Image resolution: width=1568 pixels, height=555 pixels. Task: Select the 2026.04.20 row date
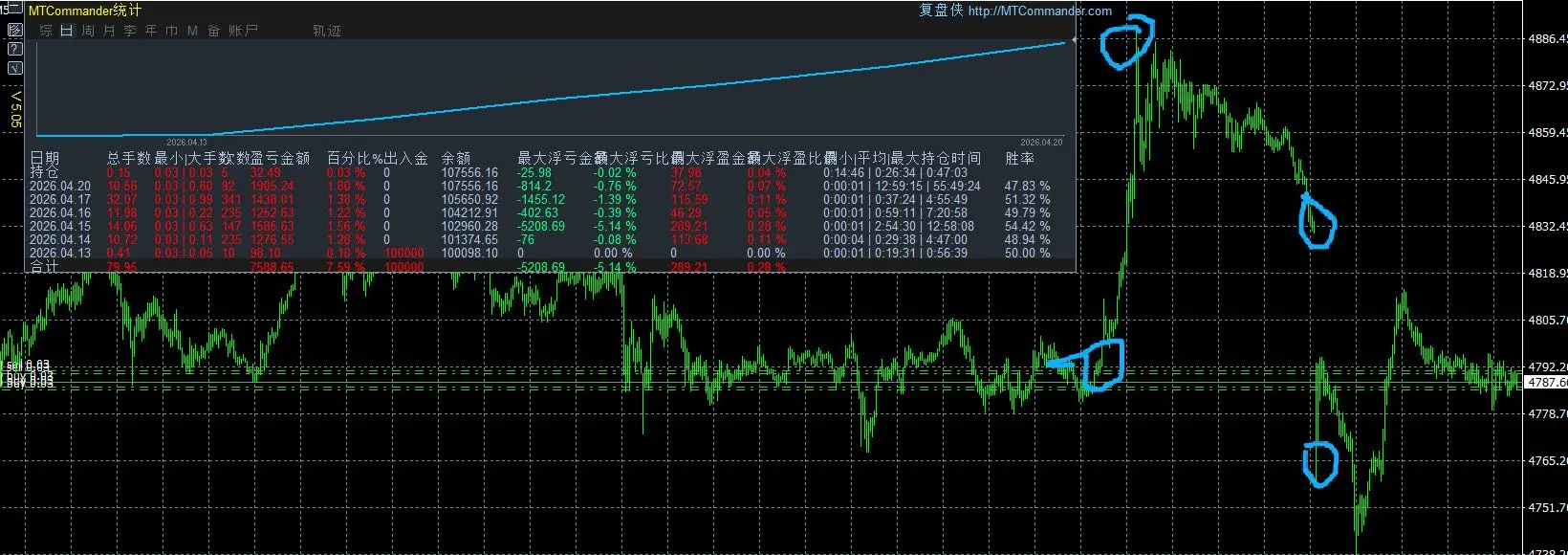[x=60, y=187]
